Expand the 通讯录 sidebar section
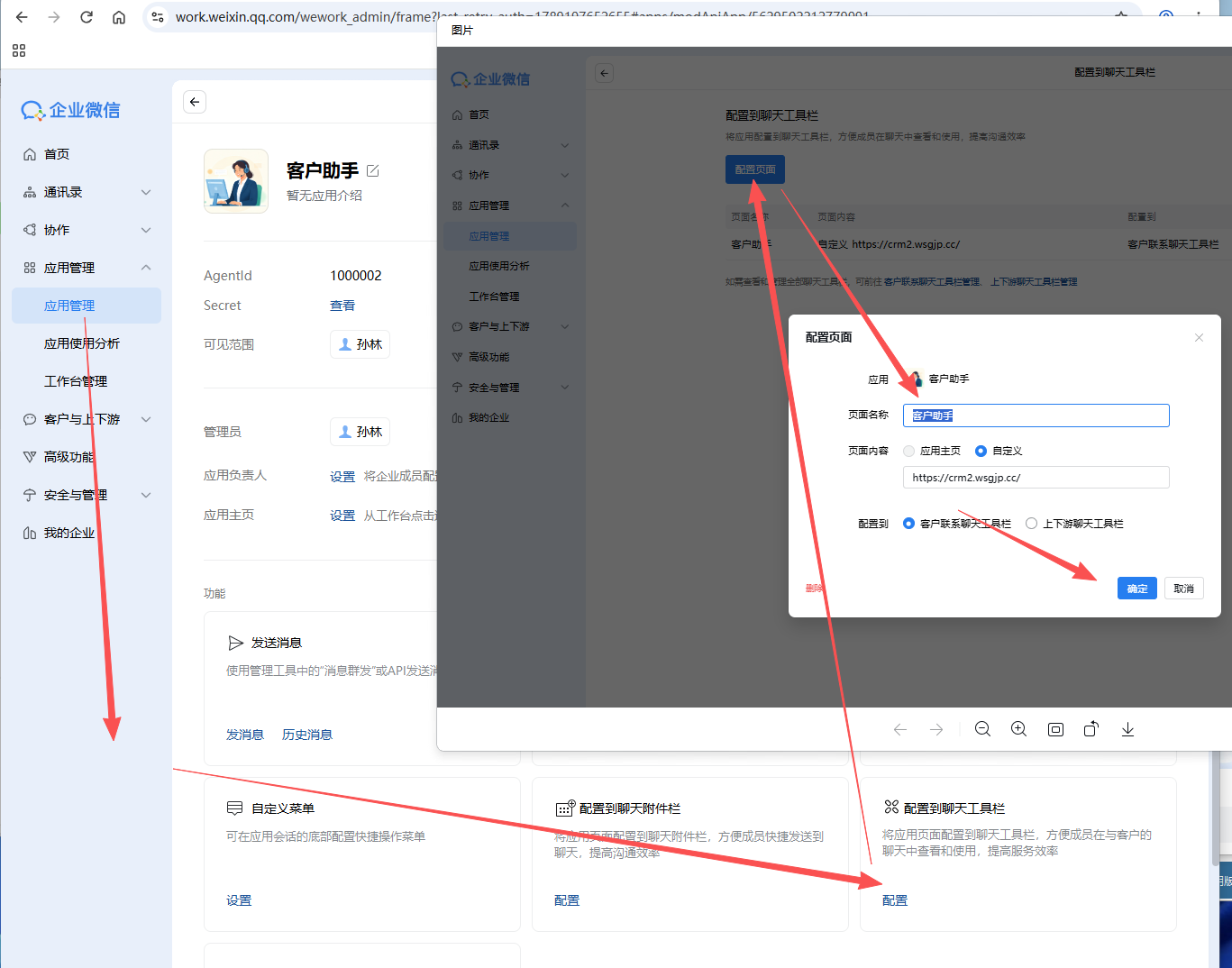The height and width of the screenshot is (968, 1232). click(146, 192)
